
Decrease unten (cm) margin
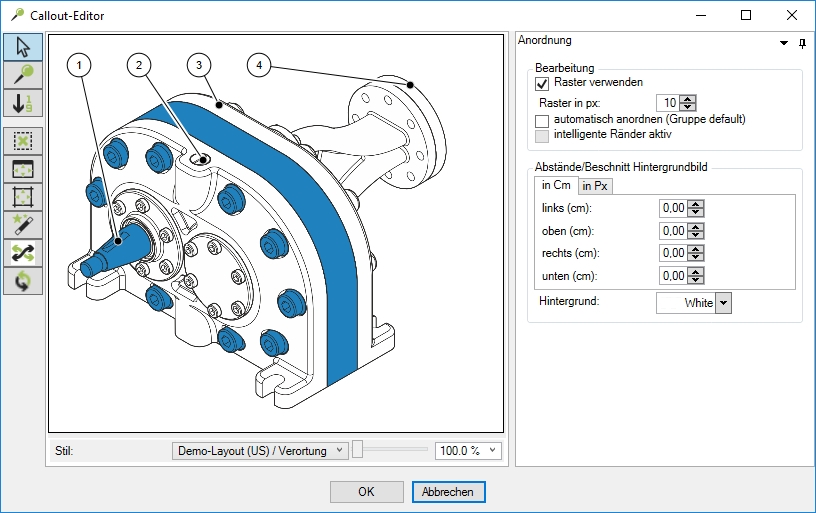coord(696,280)
